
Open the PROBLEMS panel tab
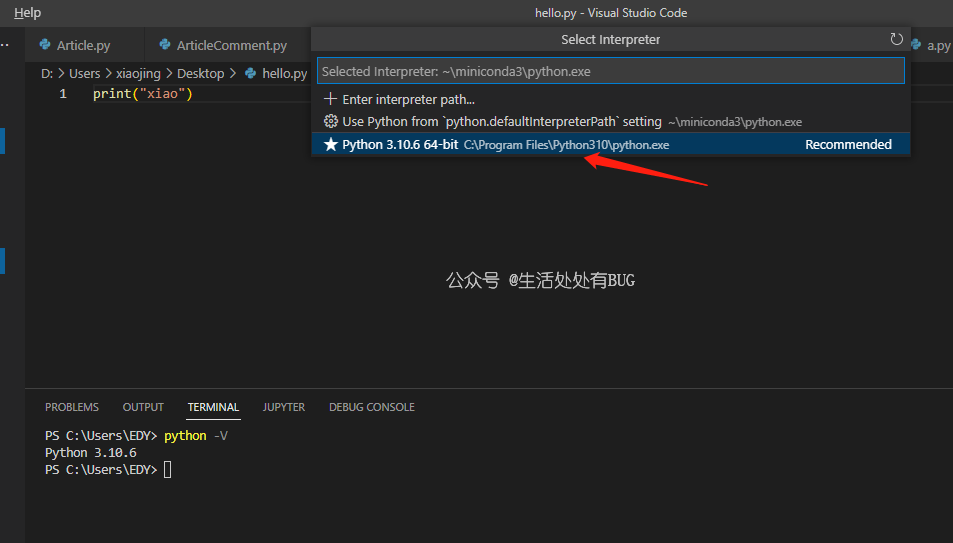(x=72, y=407)
